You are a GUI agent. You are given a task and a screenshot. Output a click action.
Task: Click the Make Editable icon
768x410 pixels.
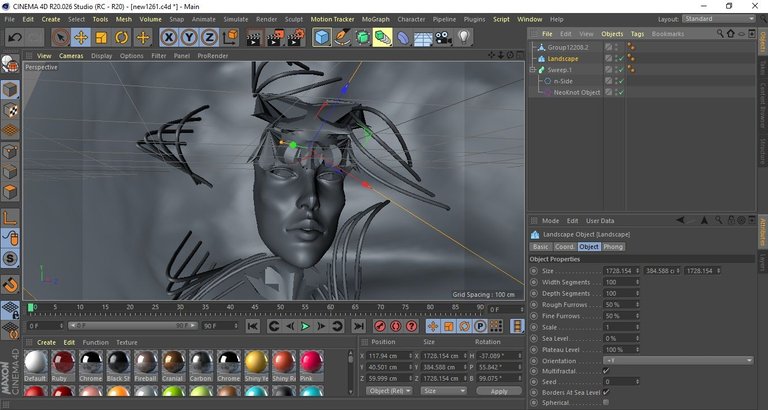point(10,64)
